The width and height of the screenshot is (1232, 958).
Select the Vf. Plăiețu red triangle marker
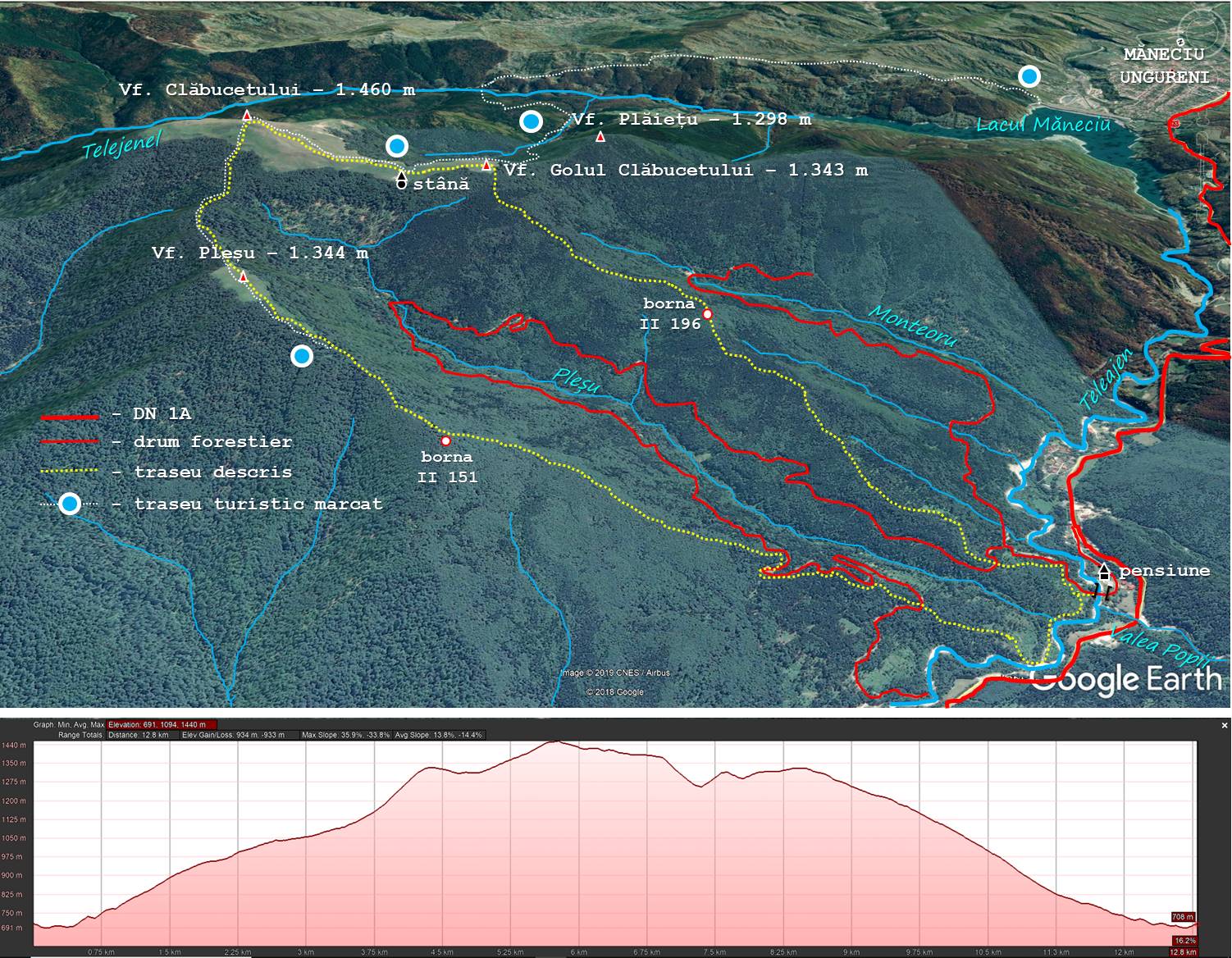(x=600, y=137)
